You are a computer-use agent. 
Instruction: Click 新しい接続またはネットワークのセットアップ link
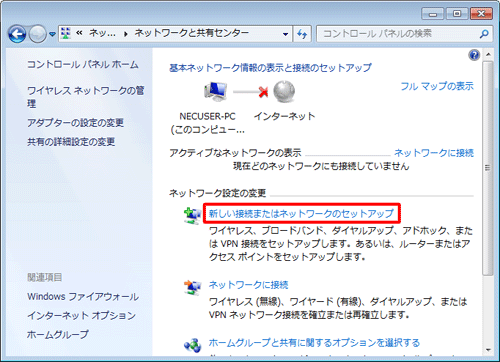(x=302, y=213)
